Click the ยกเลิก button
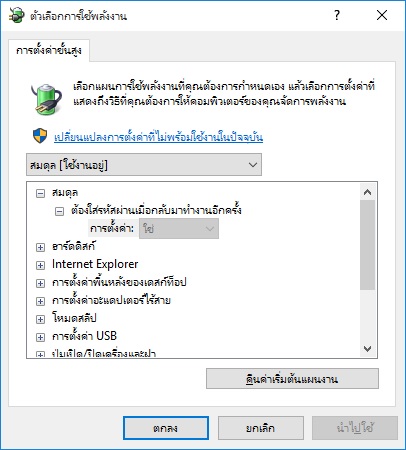The image size is (406, 450). pyautogui.click(x=261, y=428)
